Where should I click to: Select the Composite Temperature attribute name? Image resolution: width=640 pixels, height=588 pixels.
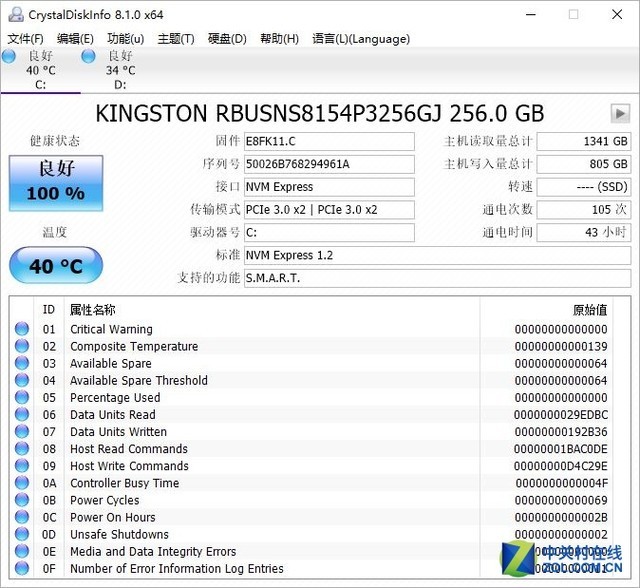(x=134, y=346)
